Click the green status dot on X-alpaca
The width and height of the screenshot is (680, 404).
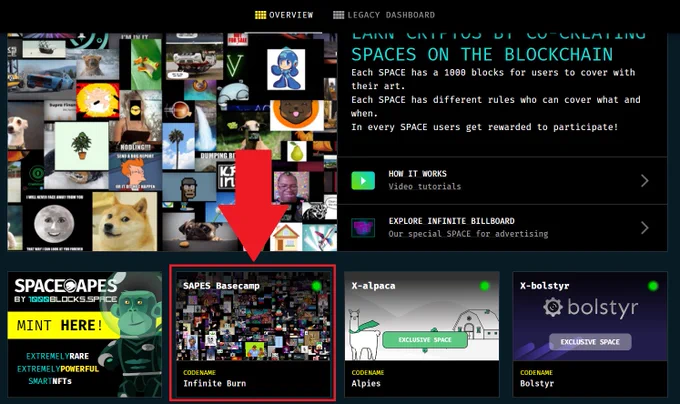coord(484,286)
